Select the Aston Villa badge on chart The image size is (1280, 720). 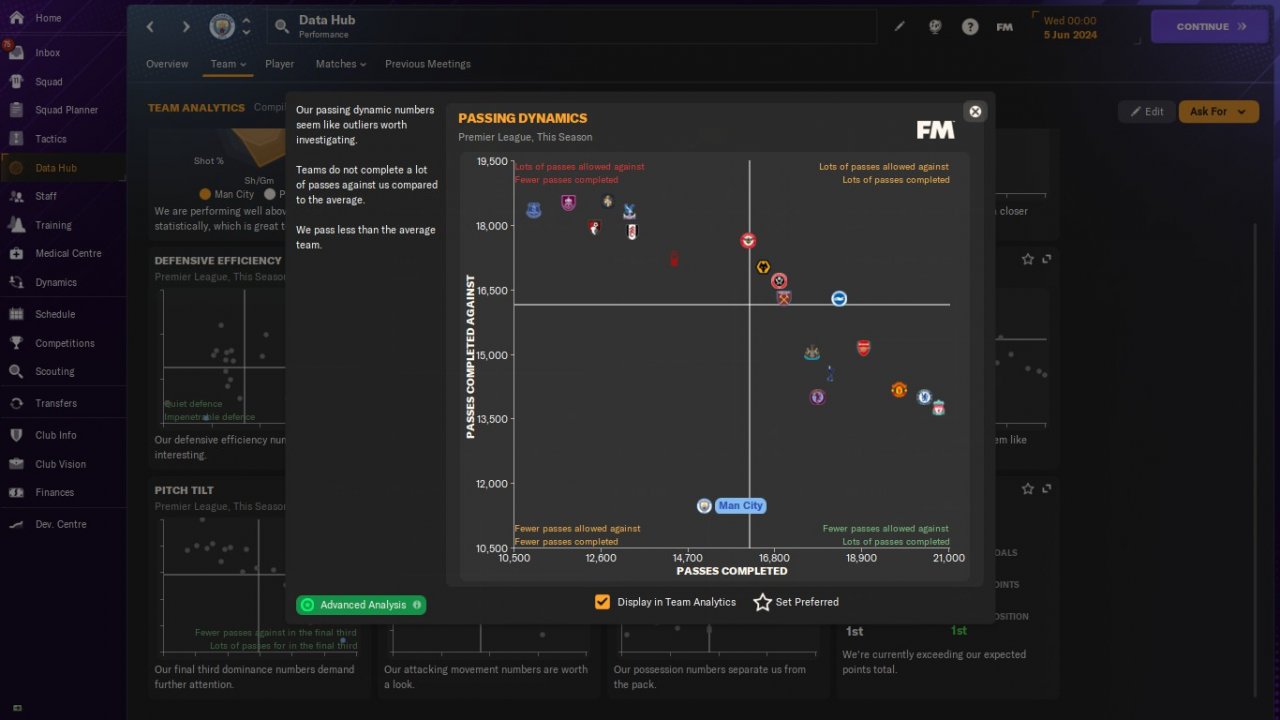coord(817,397)
